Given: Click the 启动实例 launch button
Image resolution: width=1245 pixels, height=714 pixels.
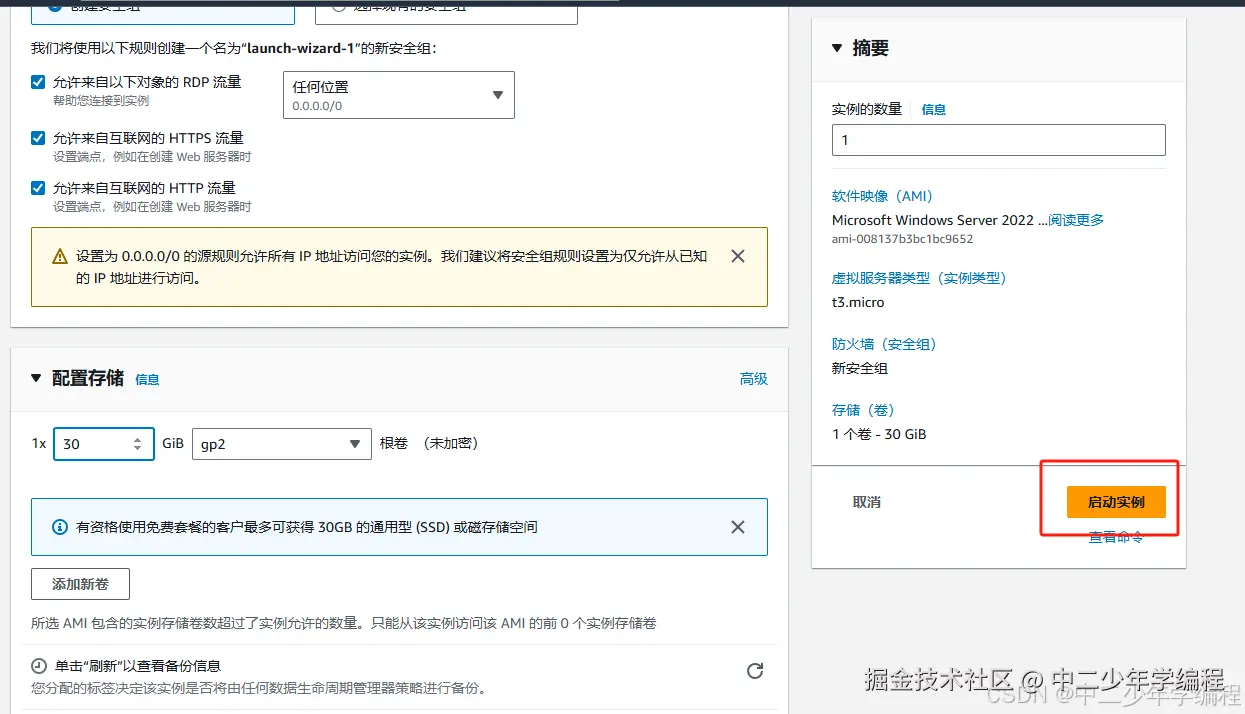Looking at the screenshot, I should 1116,502.
